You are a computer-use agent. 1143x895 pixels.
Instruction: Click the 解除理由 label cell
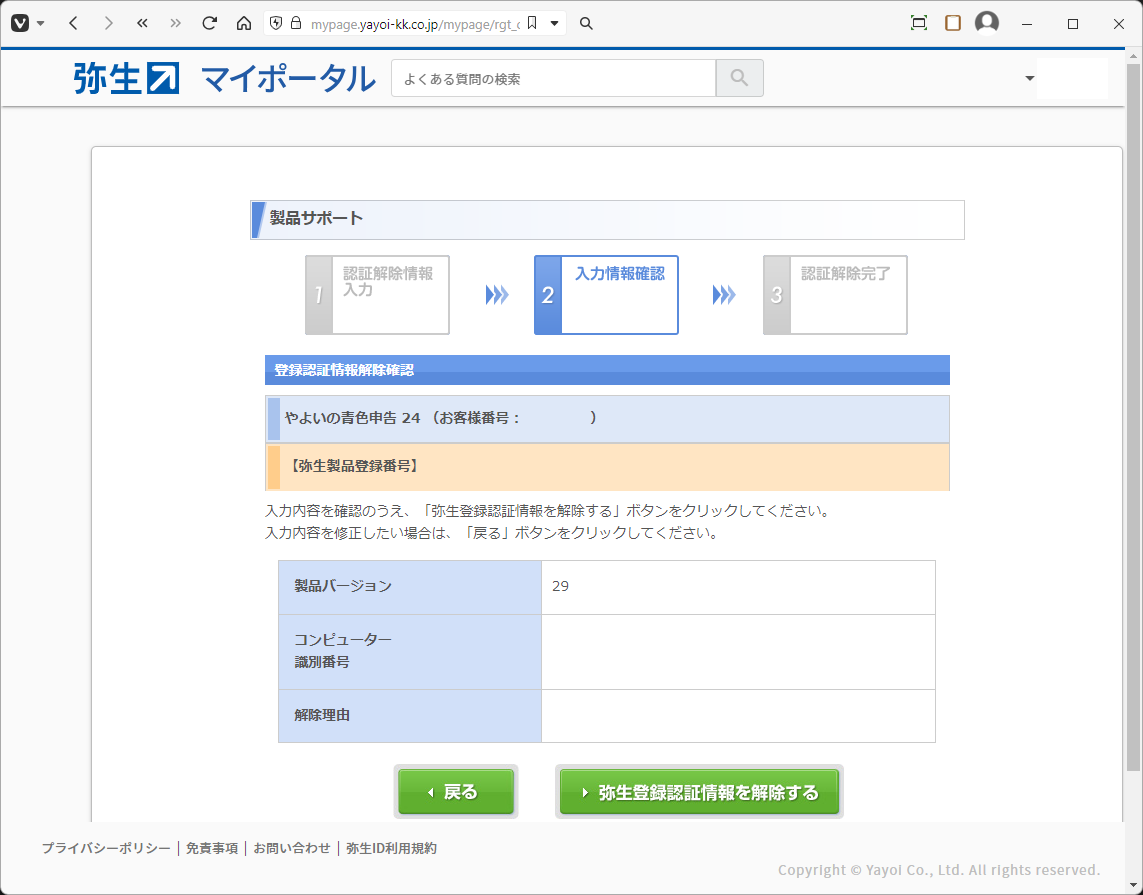[x=410, y=715]
